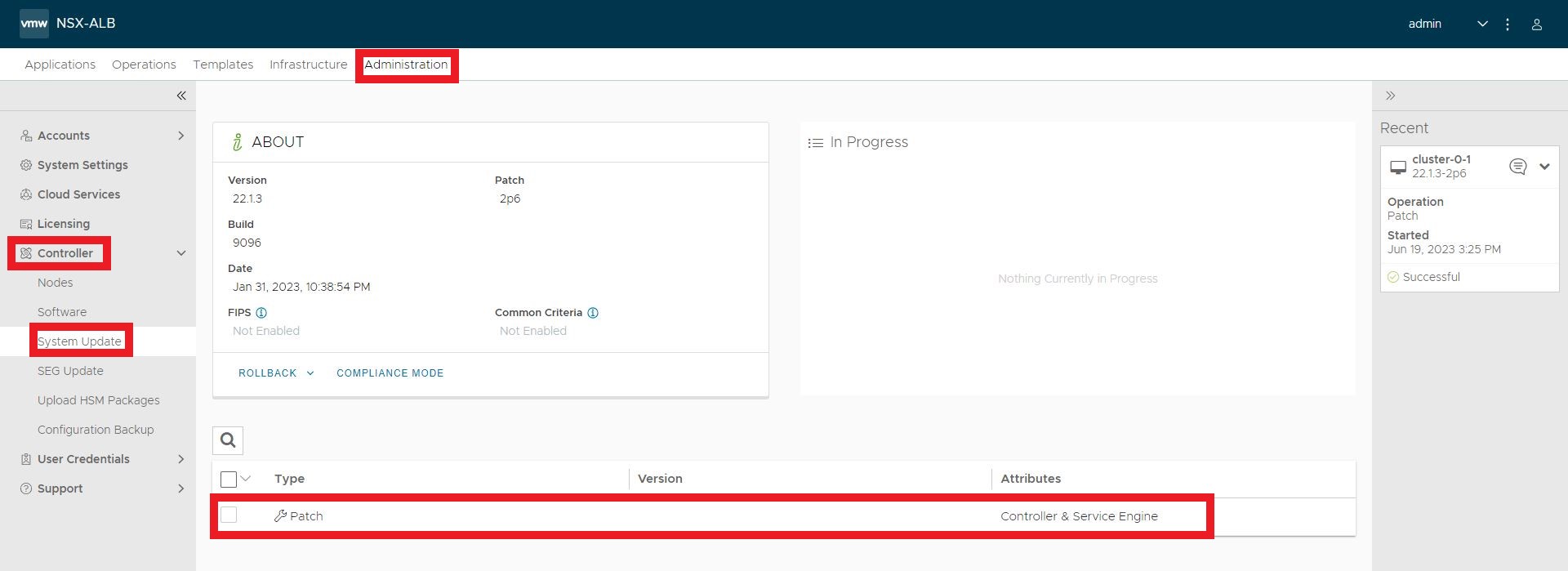Click the Licensing icon

coord(26,224)
